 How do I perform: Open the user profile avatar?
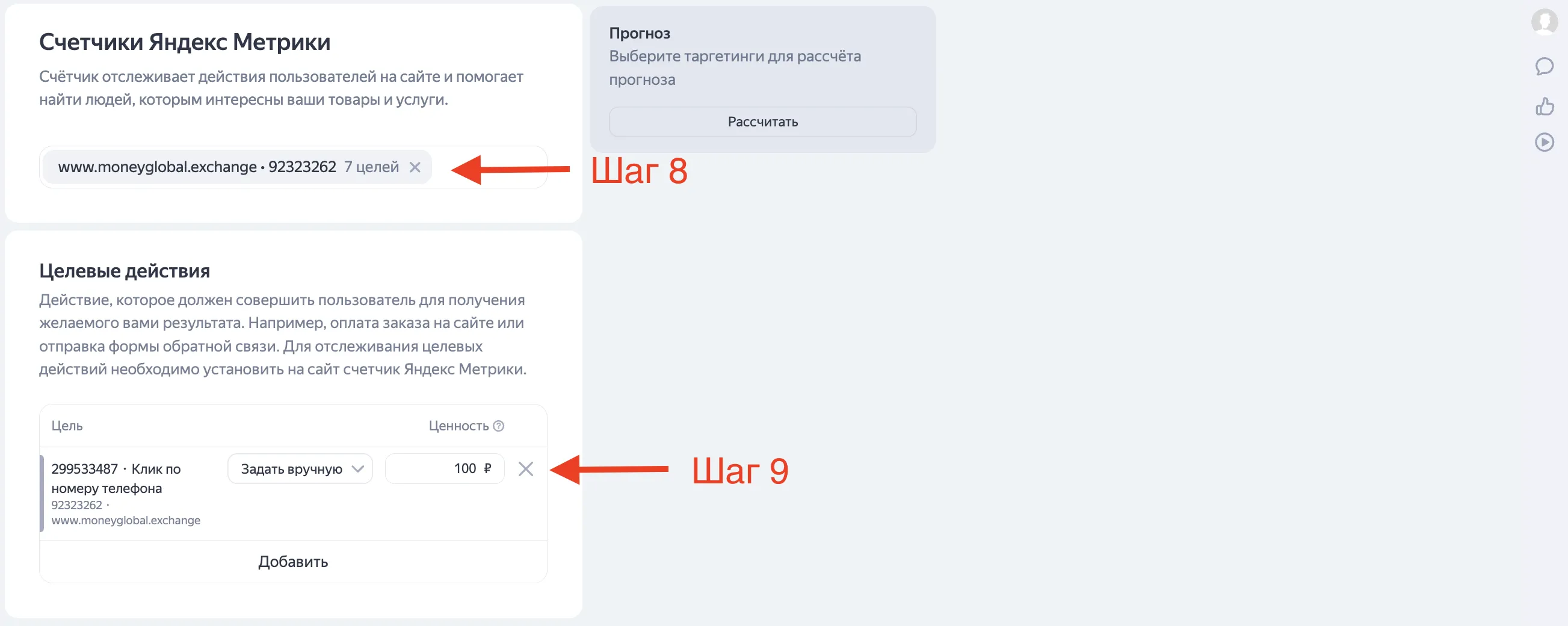(x=1544, y=22)
